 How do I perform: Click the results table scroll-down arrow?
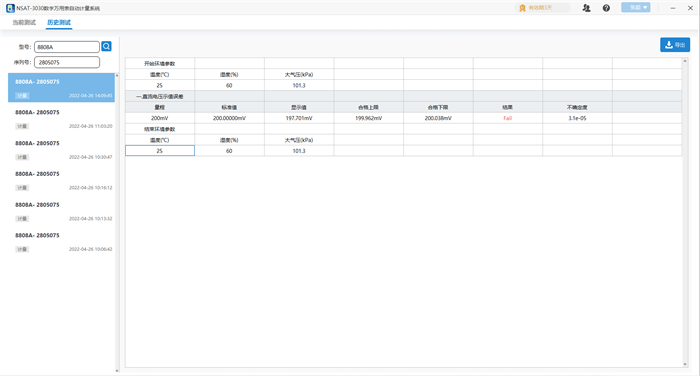pos(685,364)
